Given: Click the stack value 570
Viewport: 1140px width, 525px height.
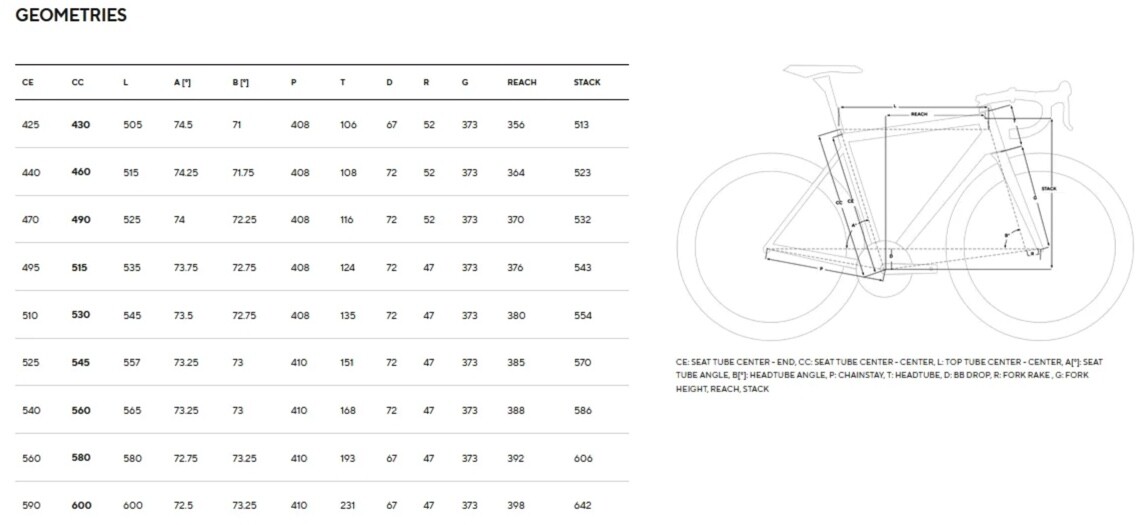Looking at the screenshot, I should [582, 362].
